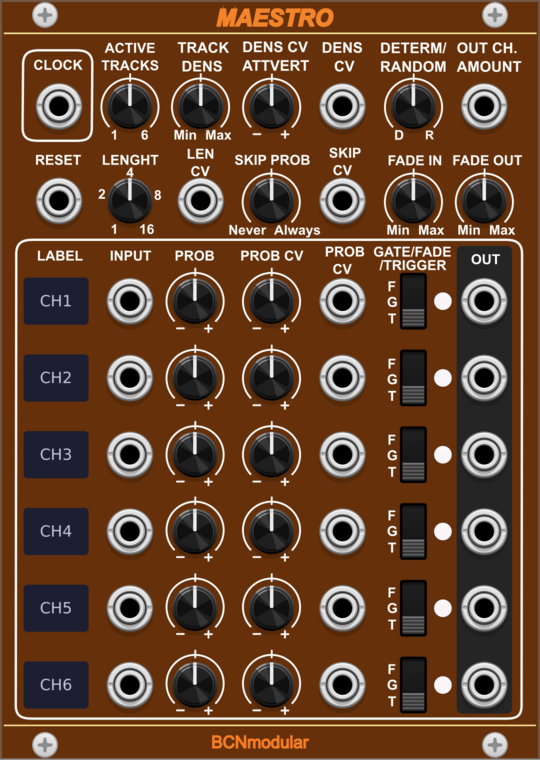
Task: Toggle CH2 Gate/Fade/Trigger switch
Action: tap(413, 378)
